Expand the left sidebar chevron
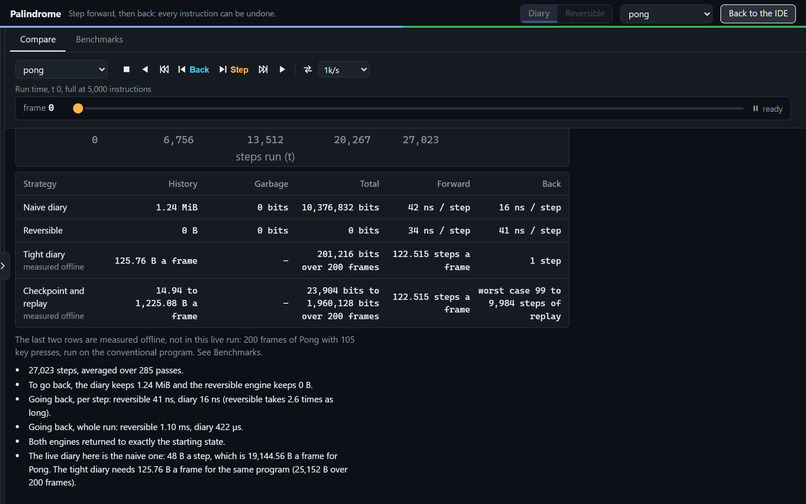The image size is (806, 504). click(x=3, y=266)
